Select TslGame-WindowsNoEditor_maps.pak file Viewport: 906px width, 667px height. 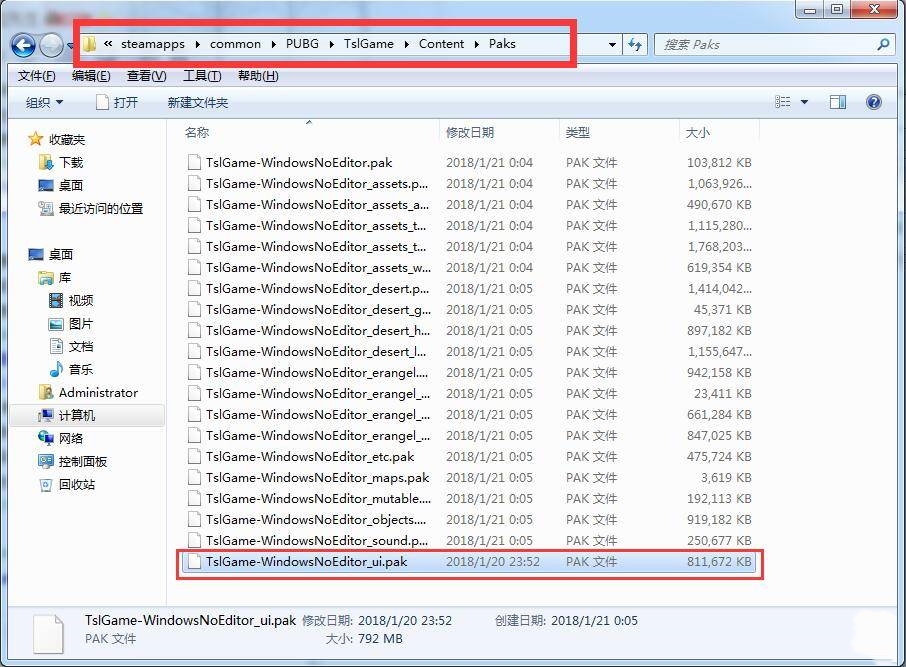point(469,477)
